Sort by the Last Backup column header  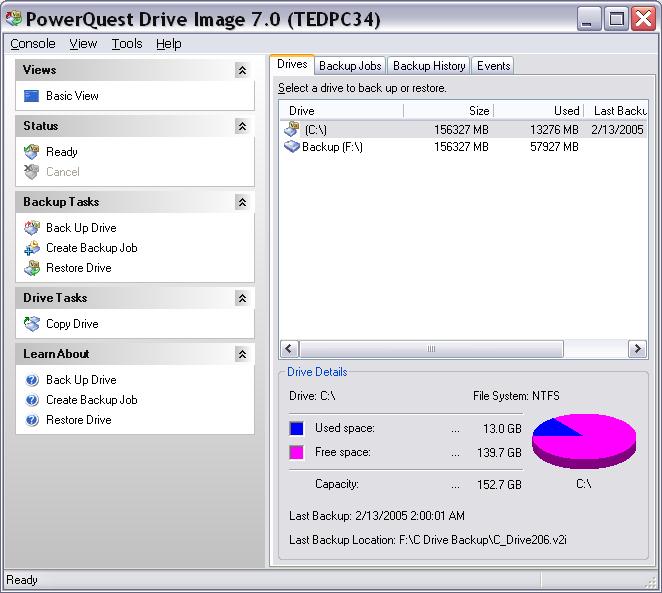616,111
